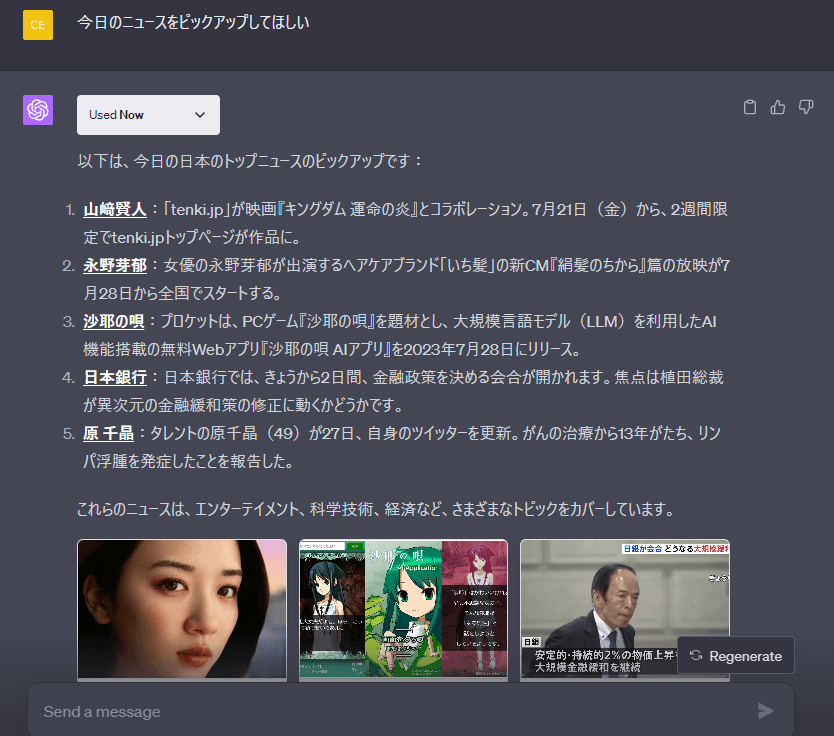The image size is (834, 736).
Task: Click the ChatGPT avatar icon
Action: 38,110
